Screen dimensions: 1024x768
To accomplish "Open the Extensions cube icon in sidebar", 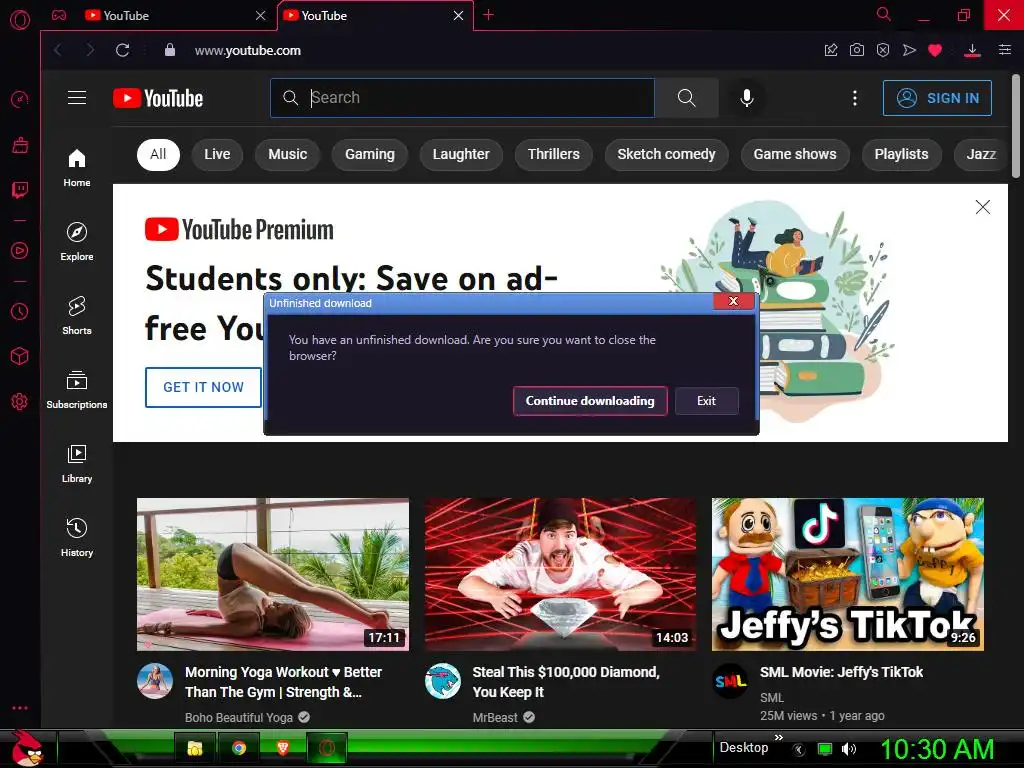I will point(20,356).
